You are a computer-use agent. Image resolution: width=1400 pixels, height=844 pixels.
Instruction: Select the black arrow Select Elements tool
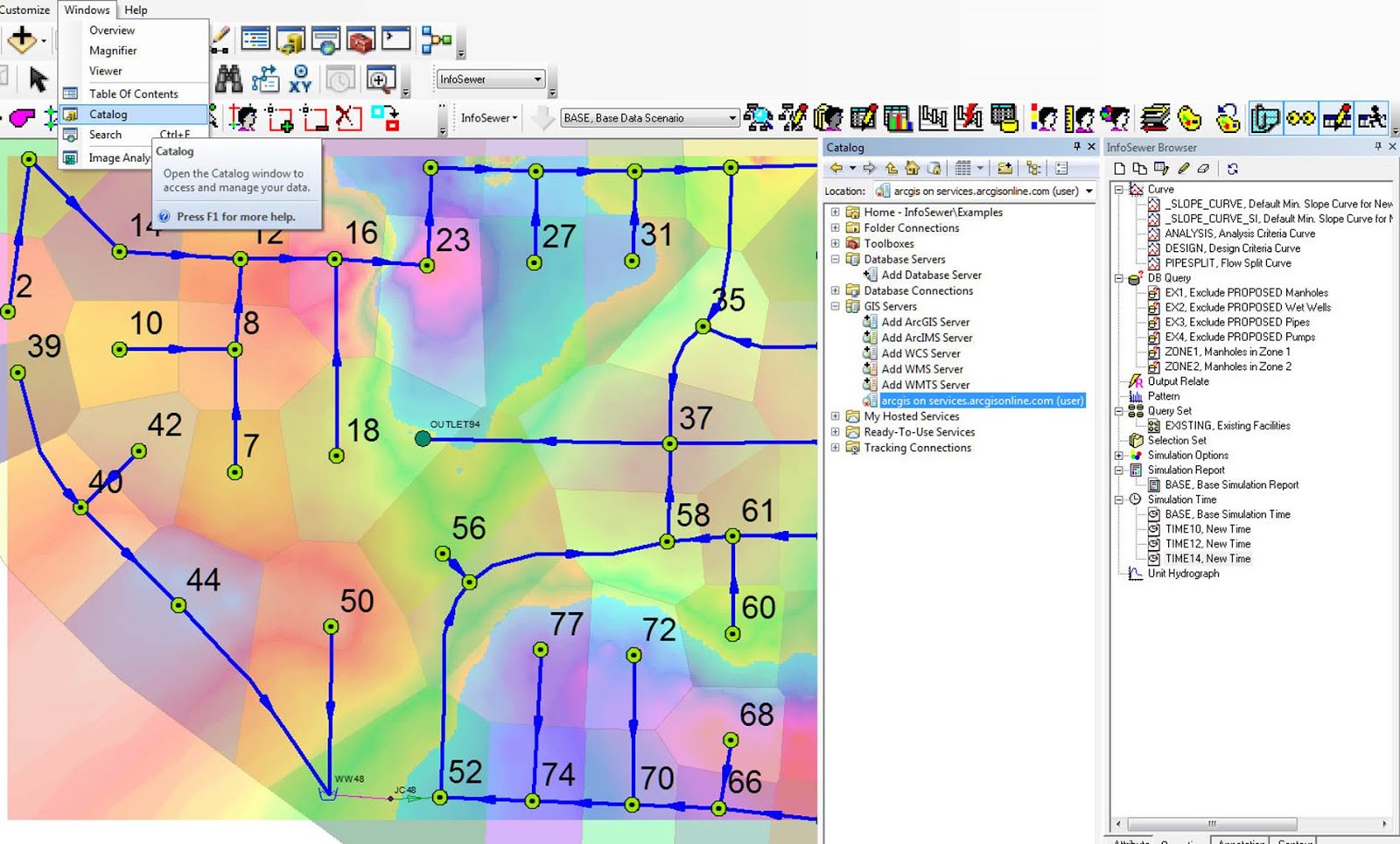coord(38,80)
